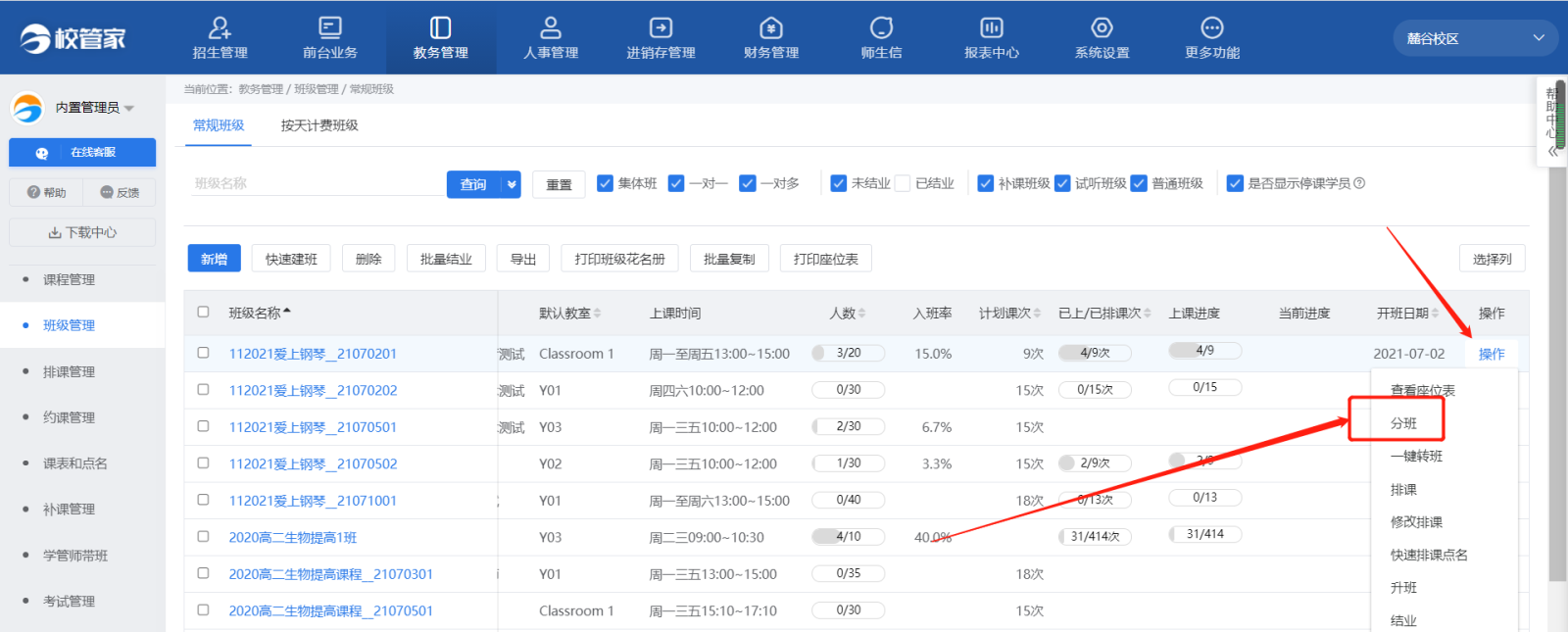Sort by 计划课次 column arrows

(x=1037, y=314)
